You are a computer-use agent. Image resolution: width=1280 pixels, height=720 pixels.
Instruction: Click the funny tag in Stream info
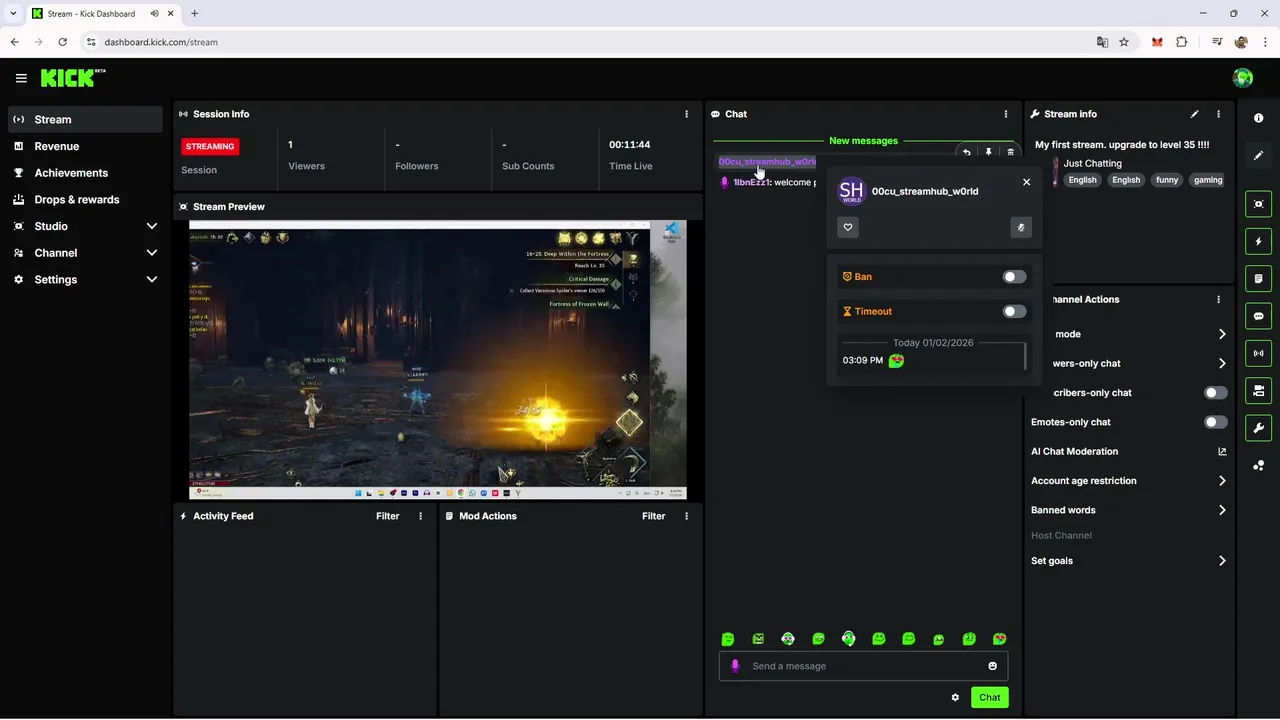(1167, 180)
